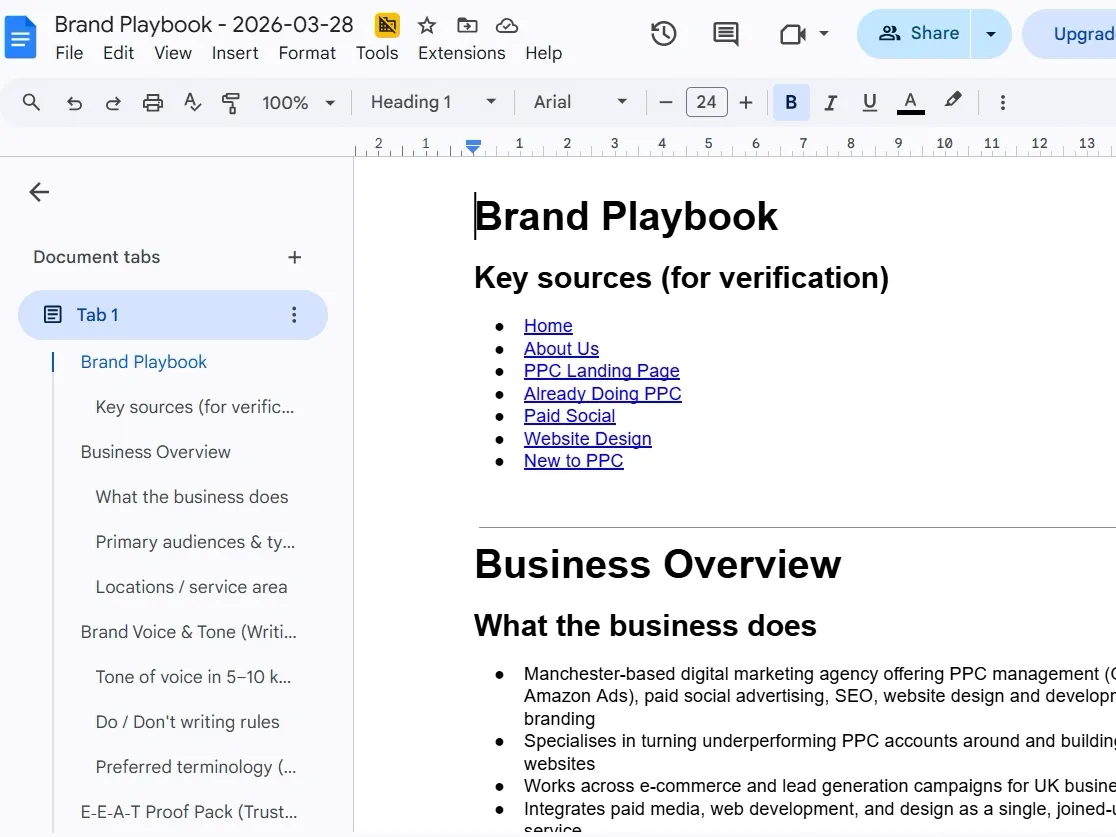The height and width of the screenshot is (837, 1116).
Task: Click the PPC Landing Page link
Action: [x=601, y=370]
